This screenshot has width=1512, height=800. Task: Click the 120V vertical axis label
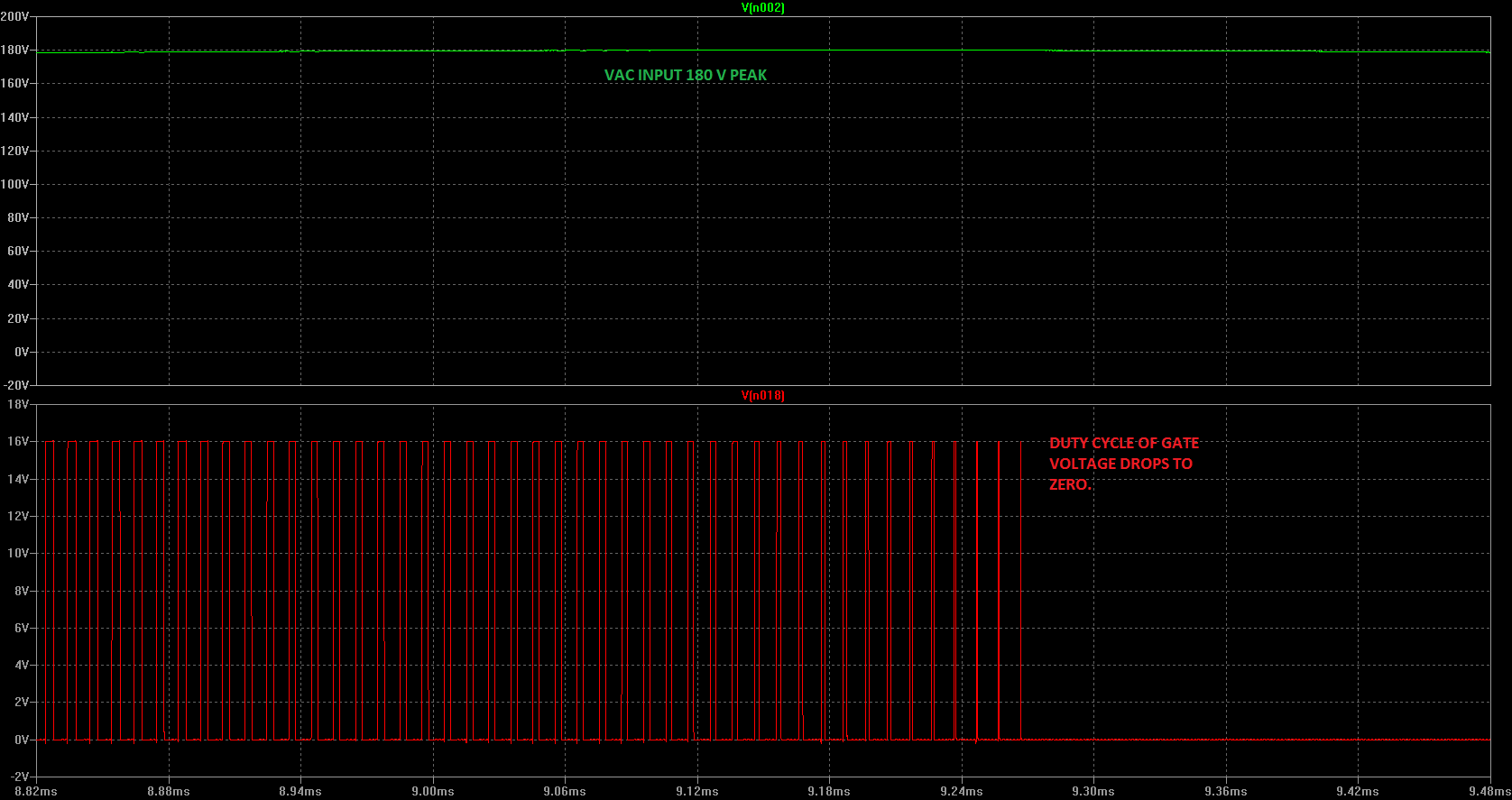pyautogui.click(x=14, y=151)
